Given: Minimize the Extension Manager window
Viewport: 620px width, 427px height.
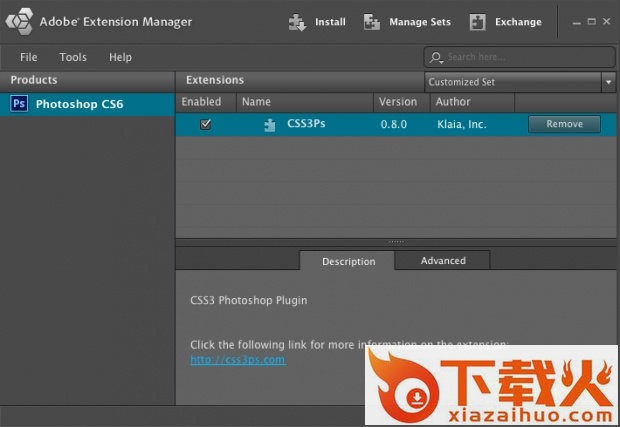Looking at the screenshot, I should [577, 22].
